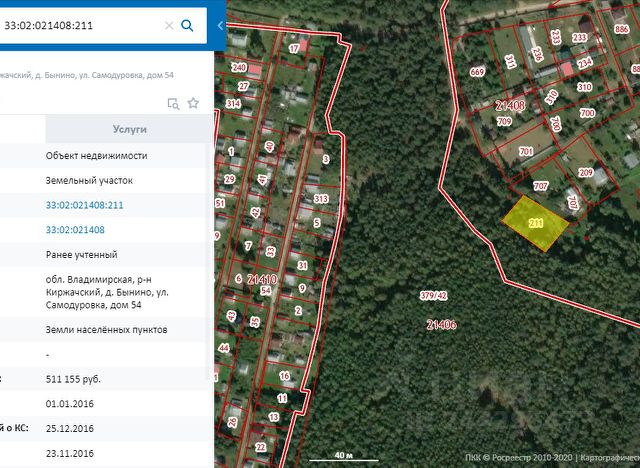Click the zoom-to-object icon
The height and width of the screenshot is (468, 640).
[x=173, y=102]
